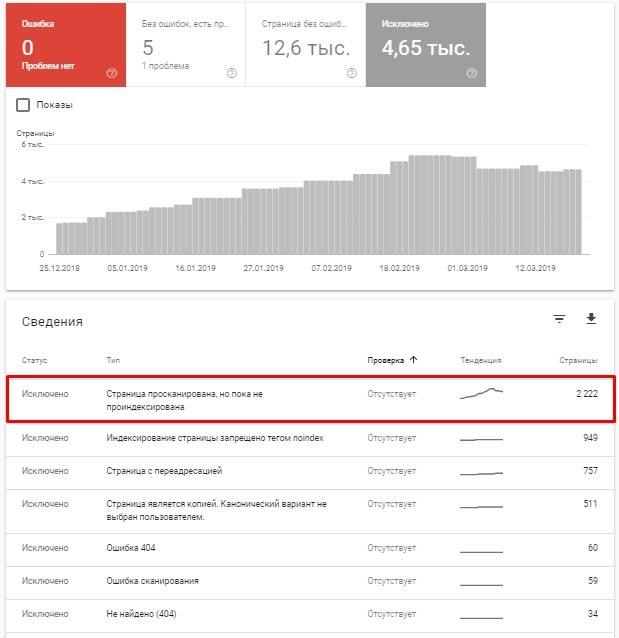
Task: Sort table by Проверка column header
Action: click(x=385, y=360)
